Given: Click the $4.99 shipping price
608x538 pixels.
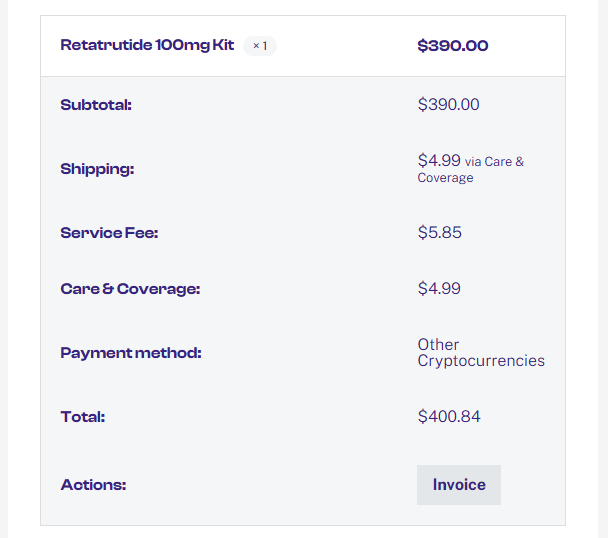Looking at the screenshot, I should coord(439,160).
